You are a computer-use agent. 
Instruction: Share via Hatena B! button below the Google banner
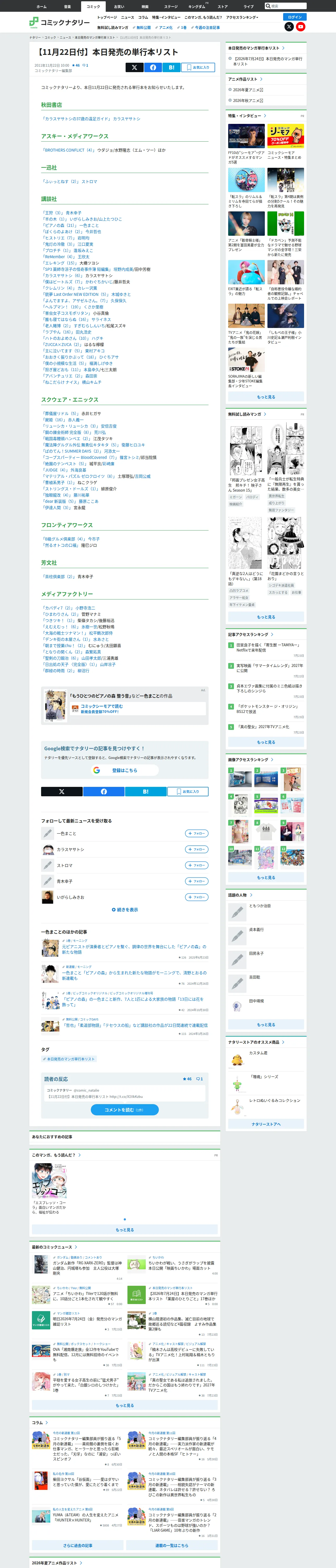[x=146, y=791]
